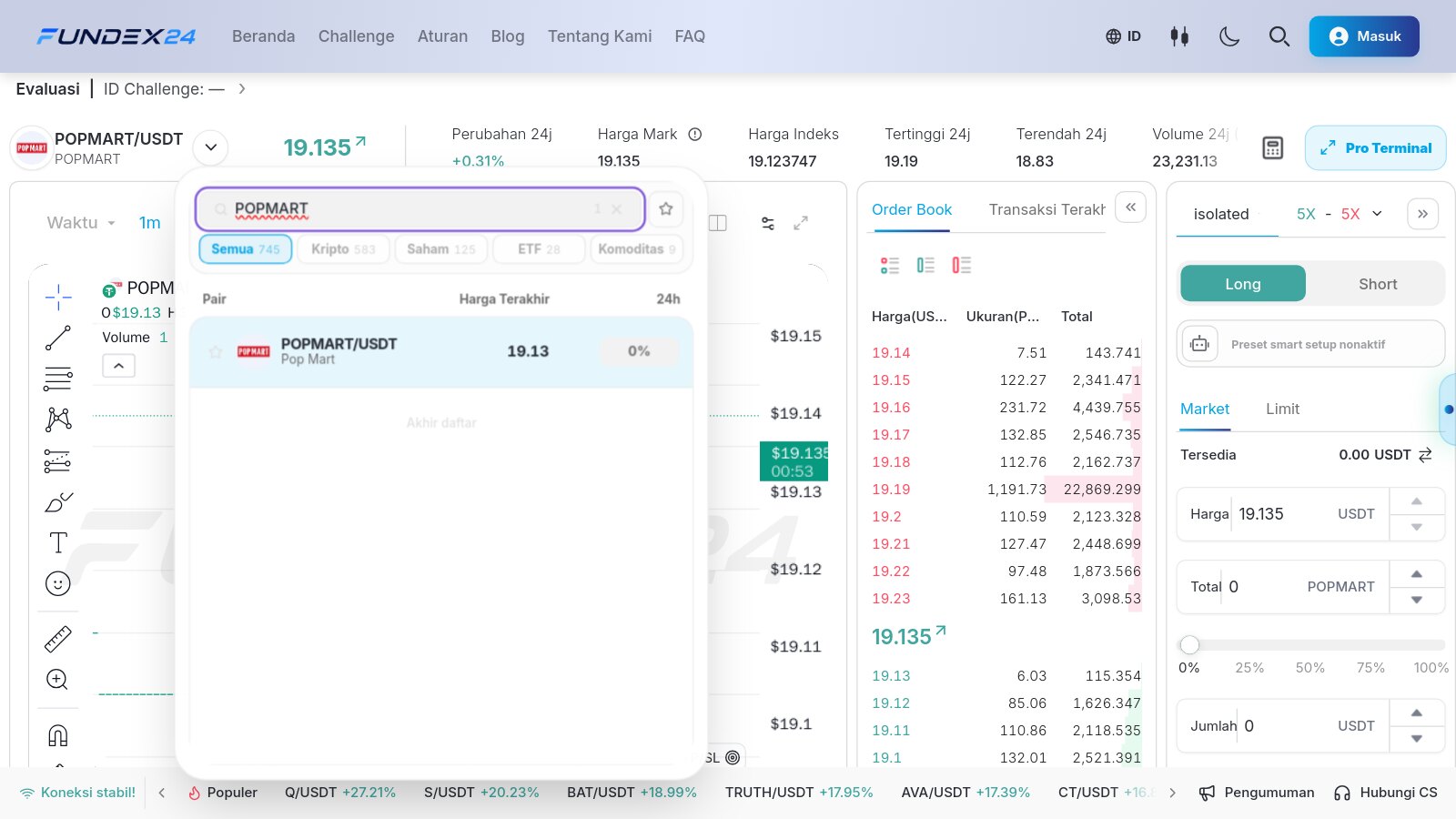Screen dimensions: 1456x819
Task: Select the ruler measure tool
Action: click(58, 640)
